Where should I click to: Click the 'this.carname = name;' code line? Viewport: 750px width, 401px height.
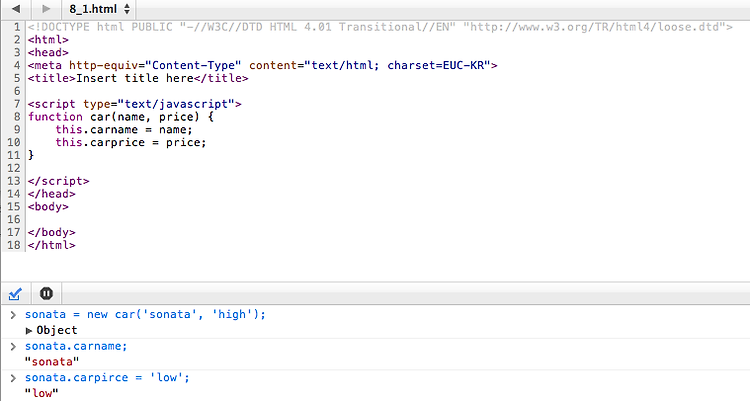click(x=124, y=130)
